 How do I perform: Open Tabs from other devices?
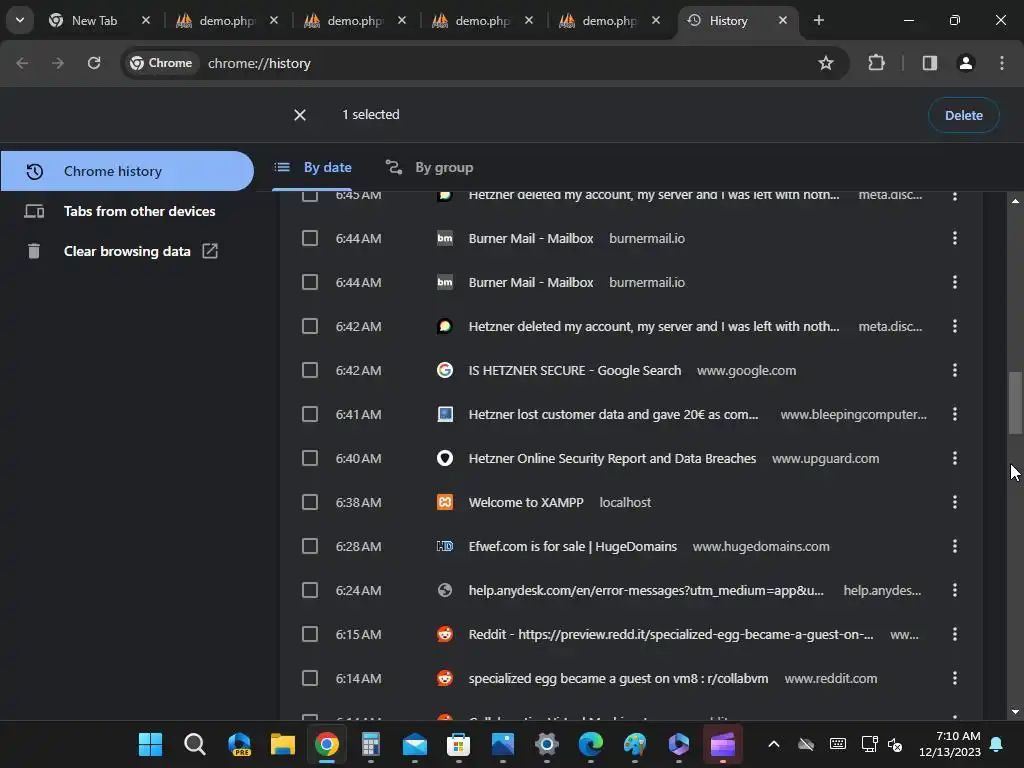(x=127, y=212)
